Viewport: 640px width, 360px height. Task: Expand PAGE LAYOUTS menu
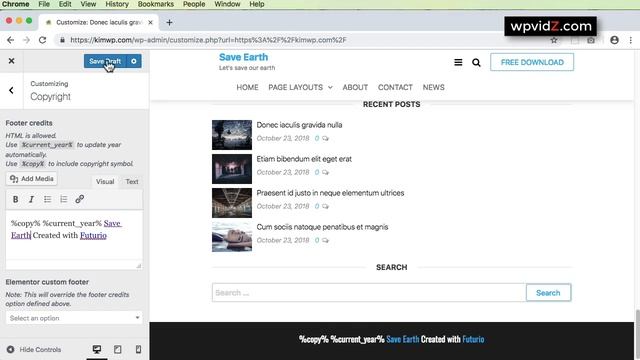click(x=300, y=87)
